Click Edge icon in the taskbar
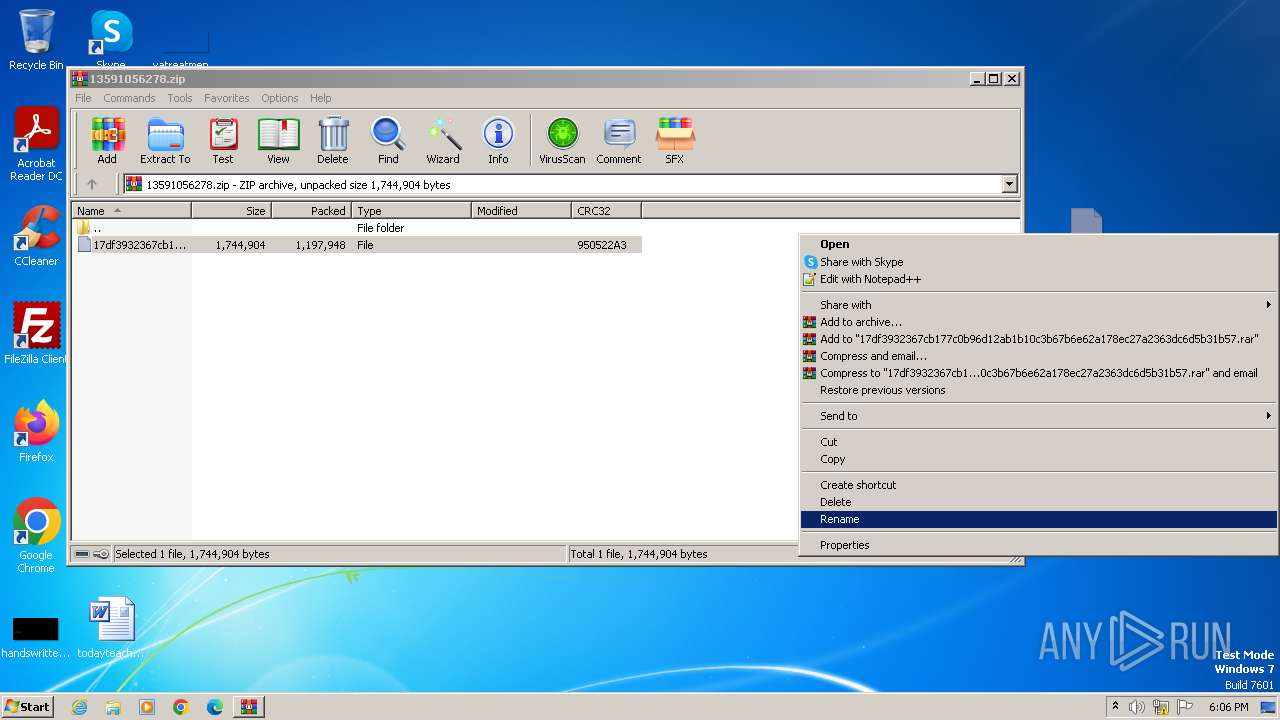1280x720 pixels. pyautogui.click(x=215, y=707)
